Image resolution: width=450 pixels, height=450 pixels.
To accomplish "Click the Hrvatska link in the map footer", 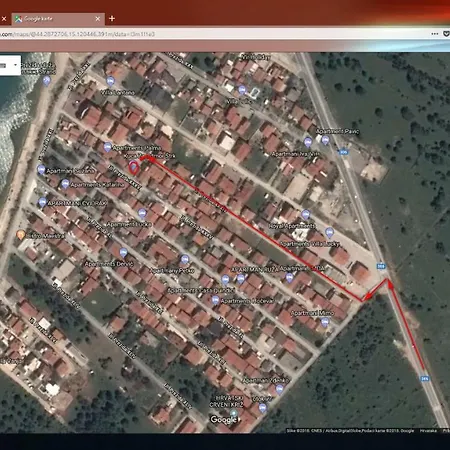I will 428,431.
